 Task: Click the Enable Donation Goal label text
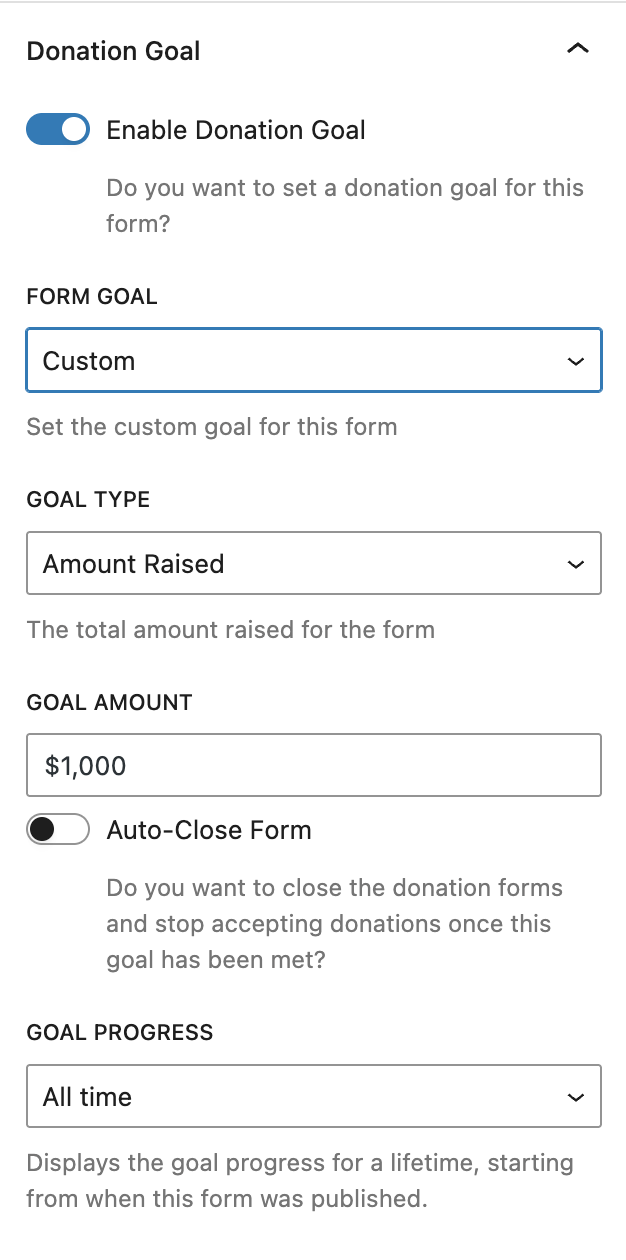tap(236, 130)
